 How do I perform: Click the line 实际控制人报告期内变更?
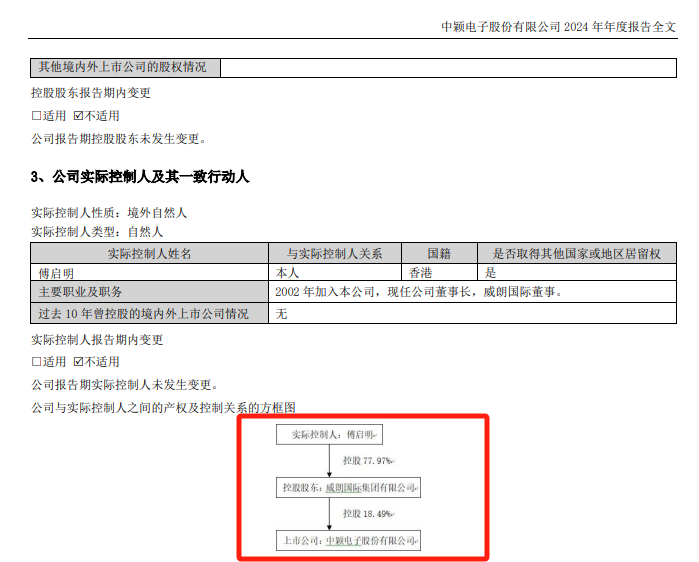(97, 340)
